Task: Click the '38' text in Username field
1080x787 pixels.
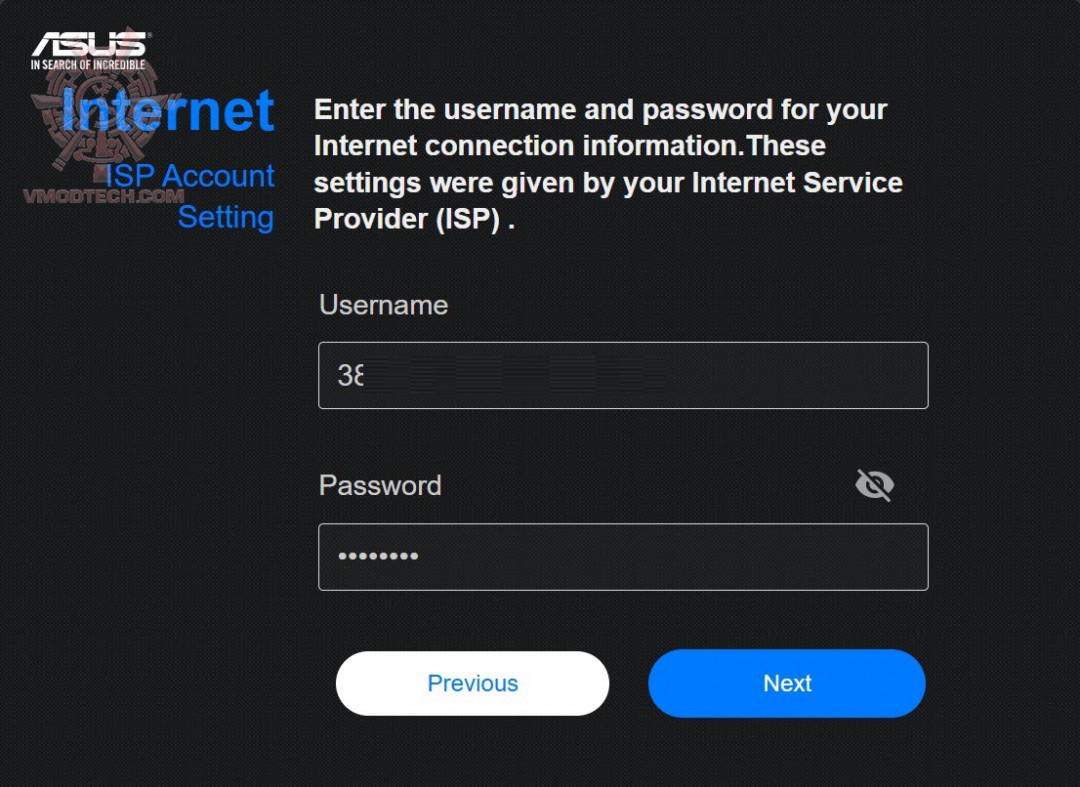Action: coord(351,376)
